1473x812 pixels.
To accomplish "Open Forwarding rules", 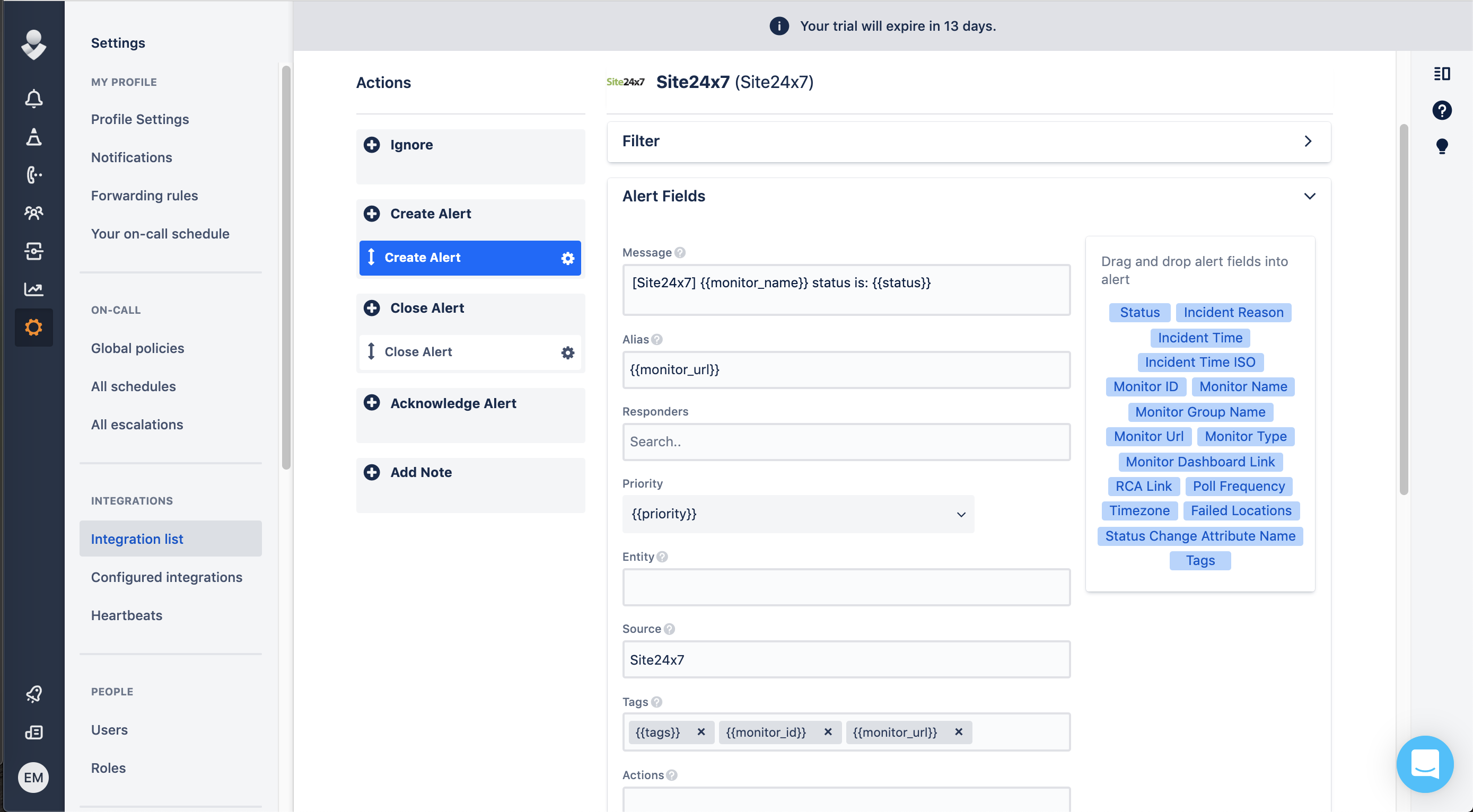I will click(x=144, y=196).
